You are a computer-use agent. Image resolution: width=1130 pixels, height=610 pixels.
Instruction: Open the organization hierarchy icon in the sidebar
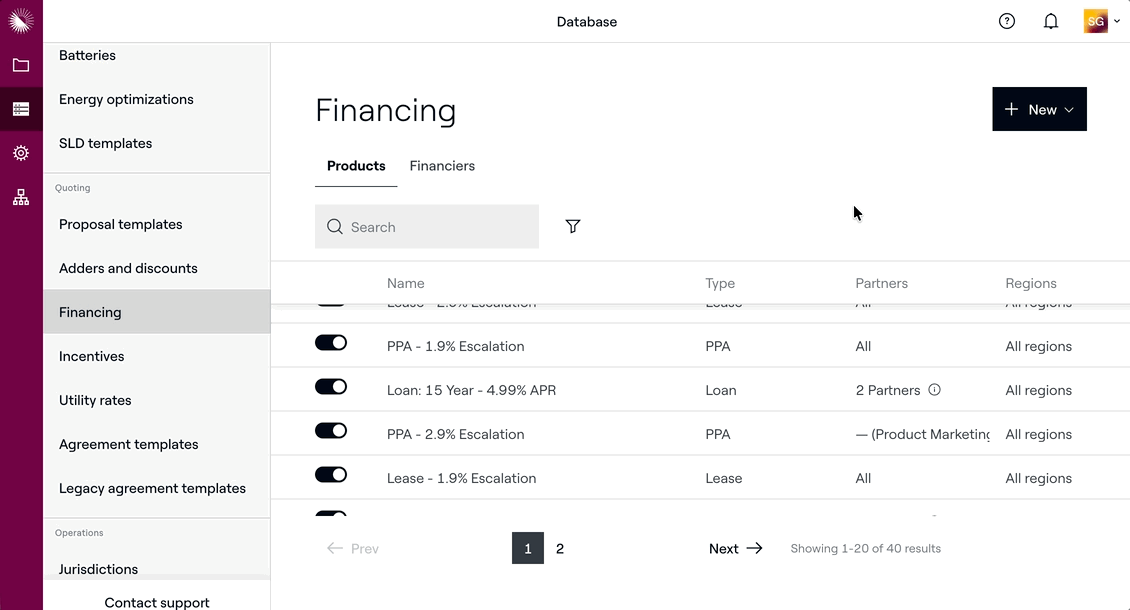coord(21,197)
